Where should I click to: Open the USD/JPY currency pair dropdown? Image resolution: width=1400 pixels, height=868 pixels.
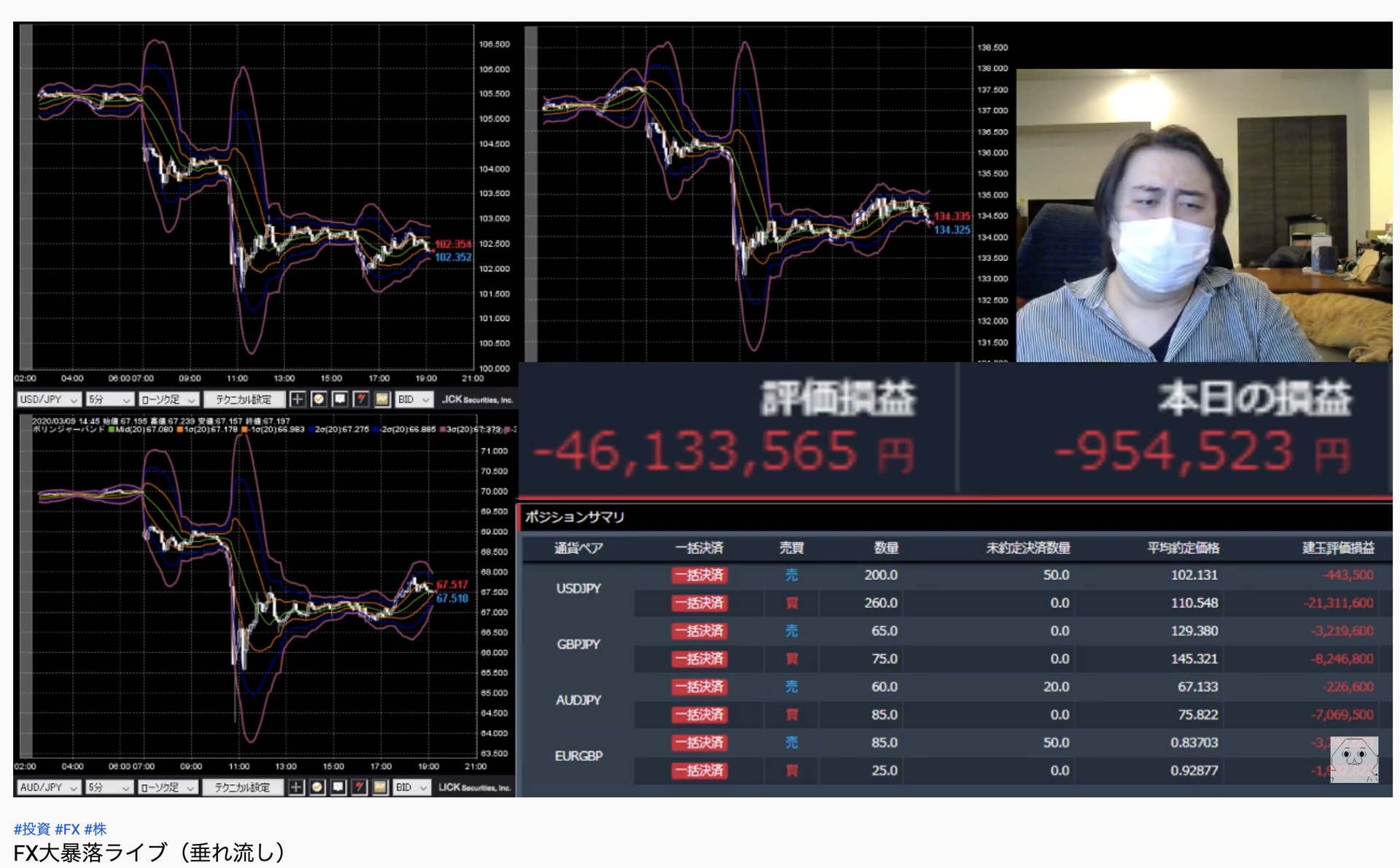(48, 399)
